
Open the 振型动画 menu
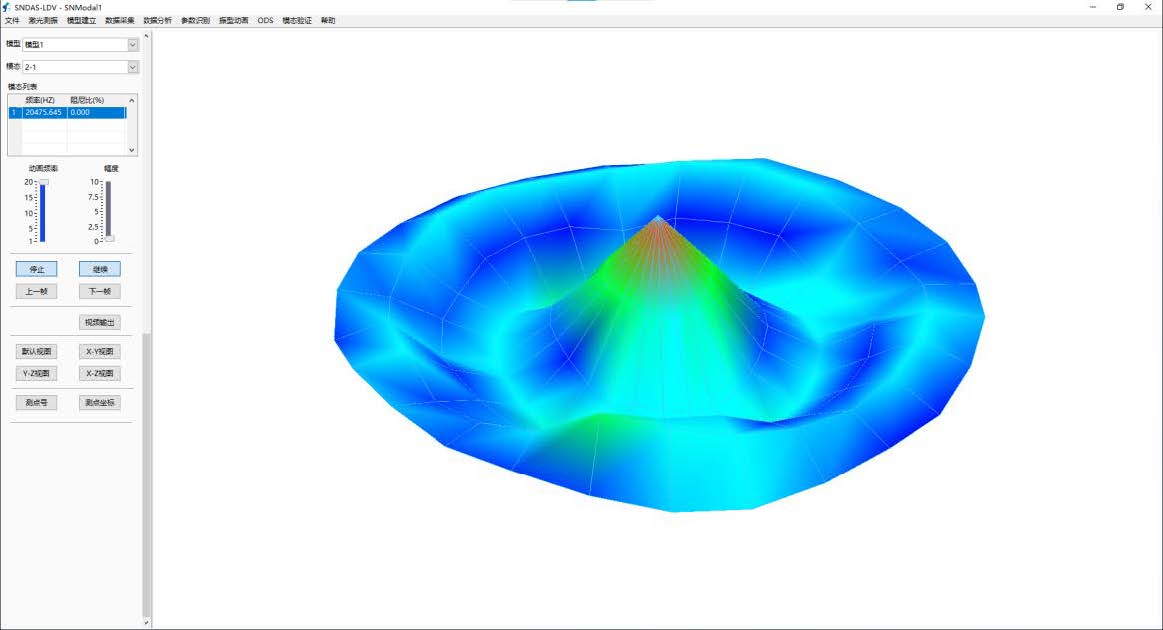click(233, 20)
